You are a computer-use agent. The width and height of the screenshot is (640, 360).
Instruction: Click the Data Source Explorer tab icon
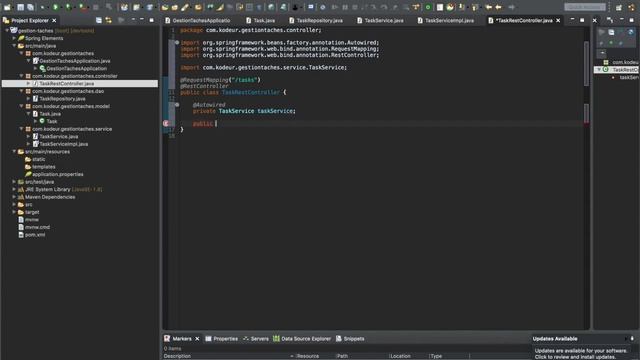click(x=276, y=338)
